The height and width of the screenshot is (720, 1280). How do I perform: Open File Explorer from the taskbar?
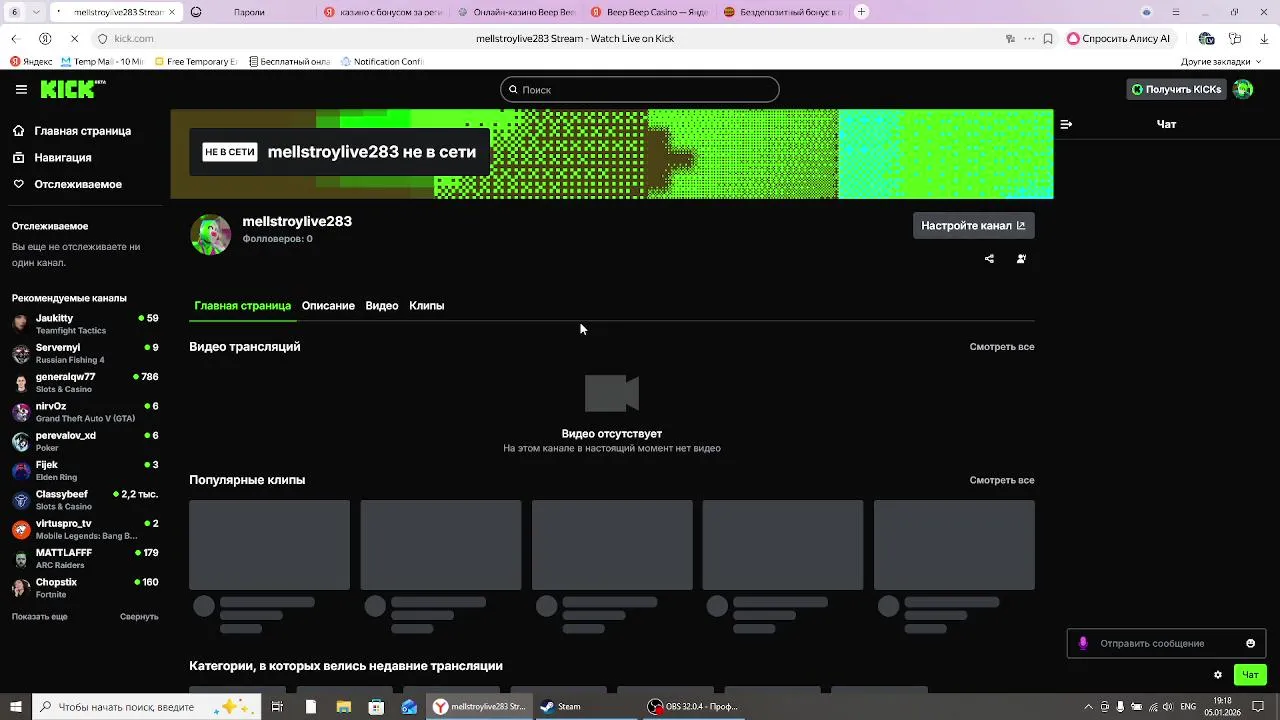coord(343,707)
